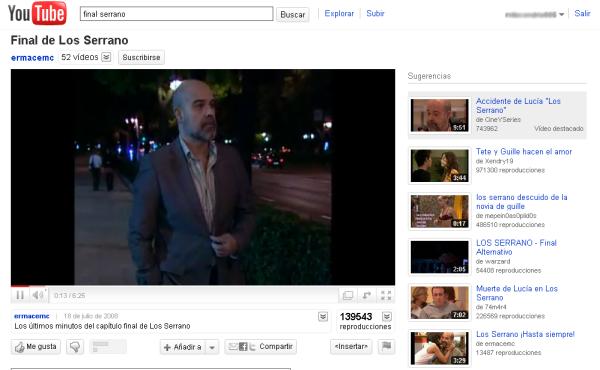
Task: Click the Suscribirse button
Action: click(x=141, y=57)
